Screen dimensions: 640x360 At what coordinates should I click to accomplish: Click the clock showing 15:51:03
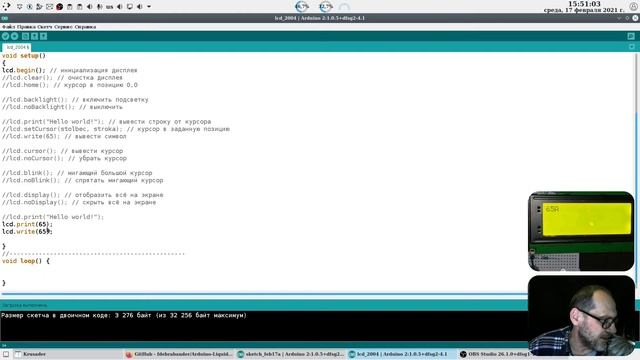pos(584,4)
